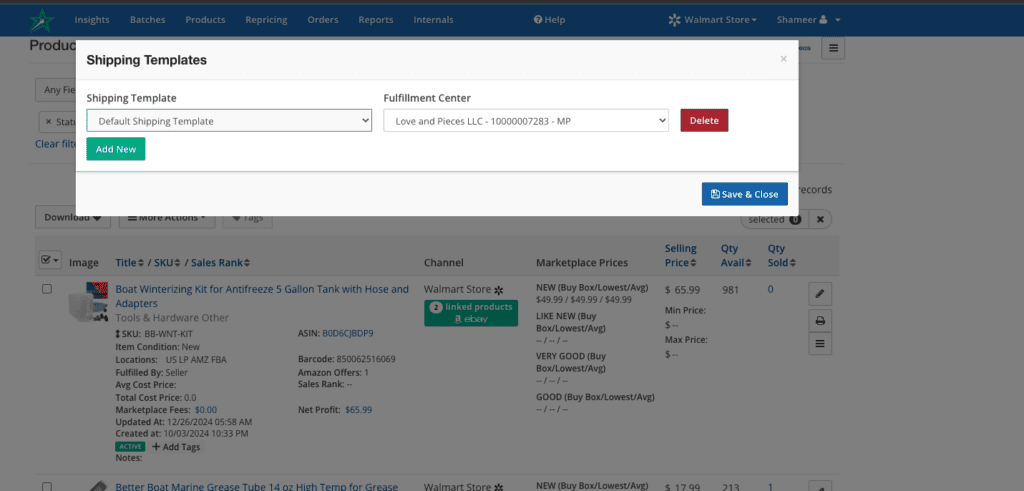Remove the Status filter chip
1024x491 pixels.
[48, 121]
